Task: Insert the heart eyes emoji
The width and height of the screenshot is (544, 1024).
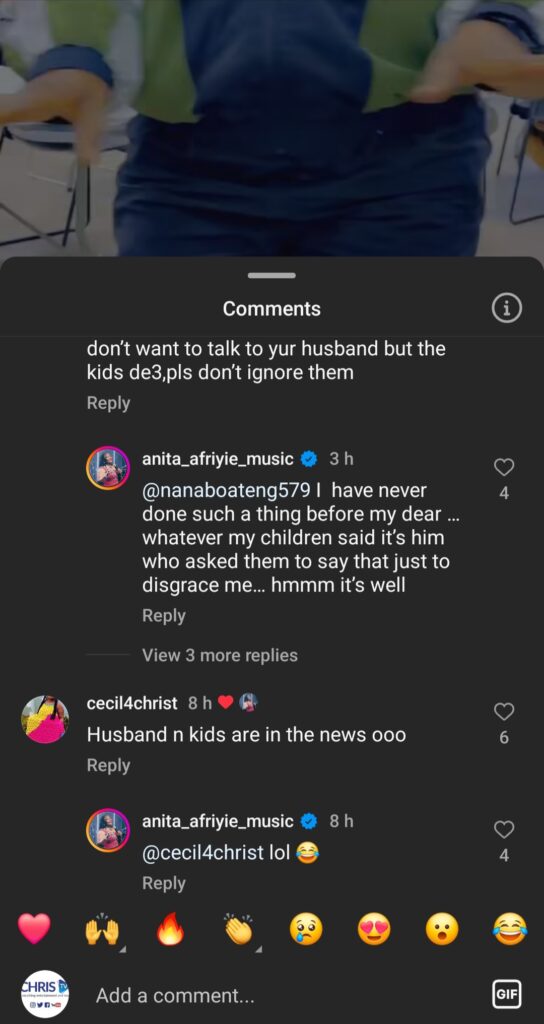Action: point(374,929)
